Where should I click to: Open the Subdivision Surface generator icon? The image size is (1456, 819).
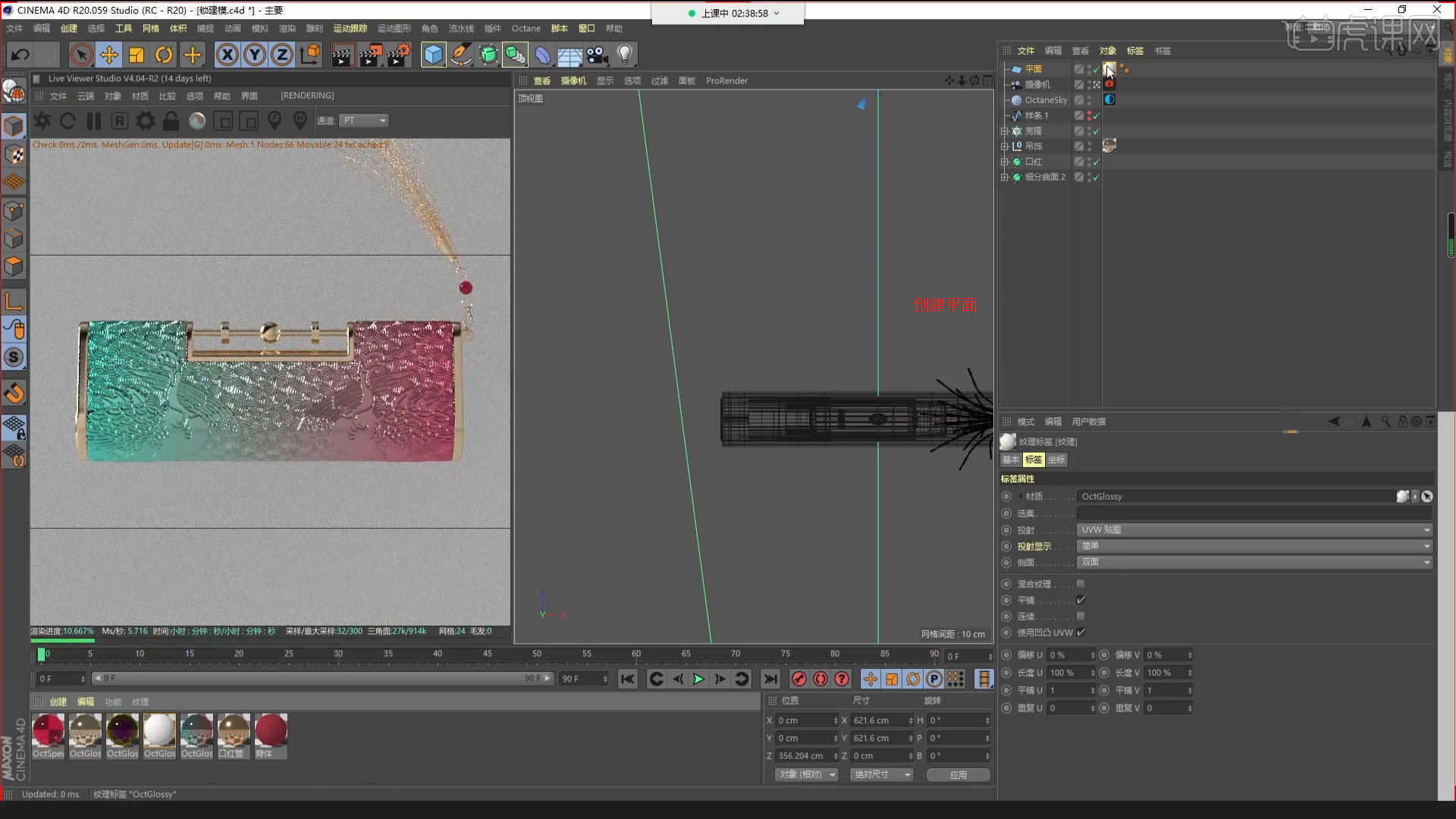click(x=488, y=55)
